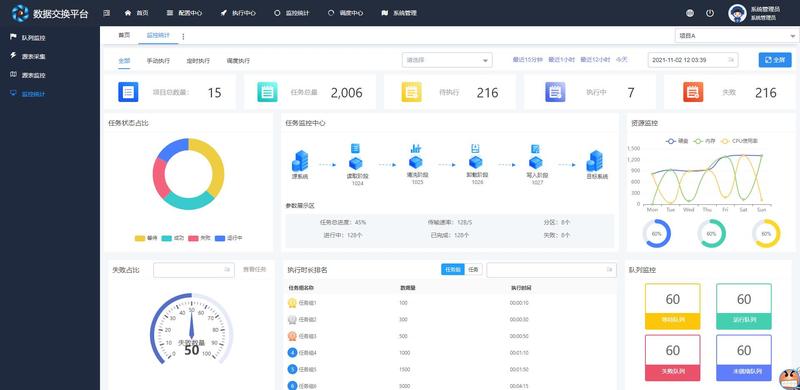Click the blue 全屏 fullscreen button

pos(774,60)
